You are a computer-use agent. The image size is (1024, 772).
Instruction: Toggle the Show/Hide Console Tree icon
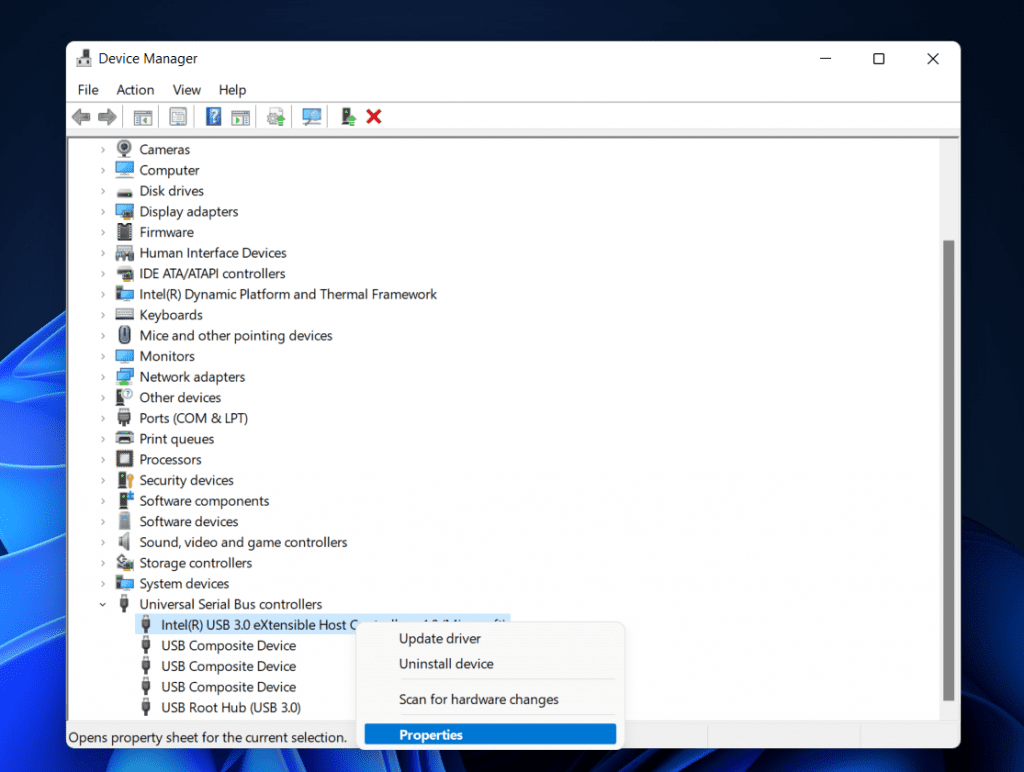142,116
